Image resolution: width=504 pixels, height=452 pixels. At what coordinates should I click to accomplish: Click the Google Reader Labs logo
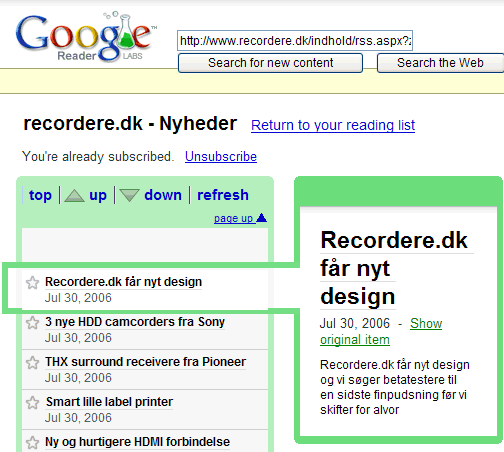[86, 37]
